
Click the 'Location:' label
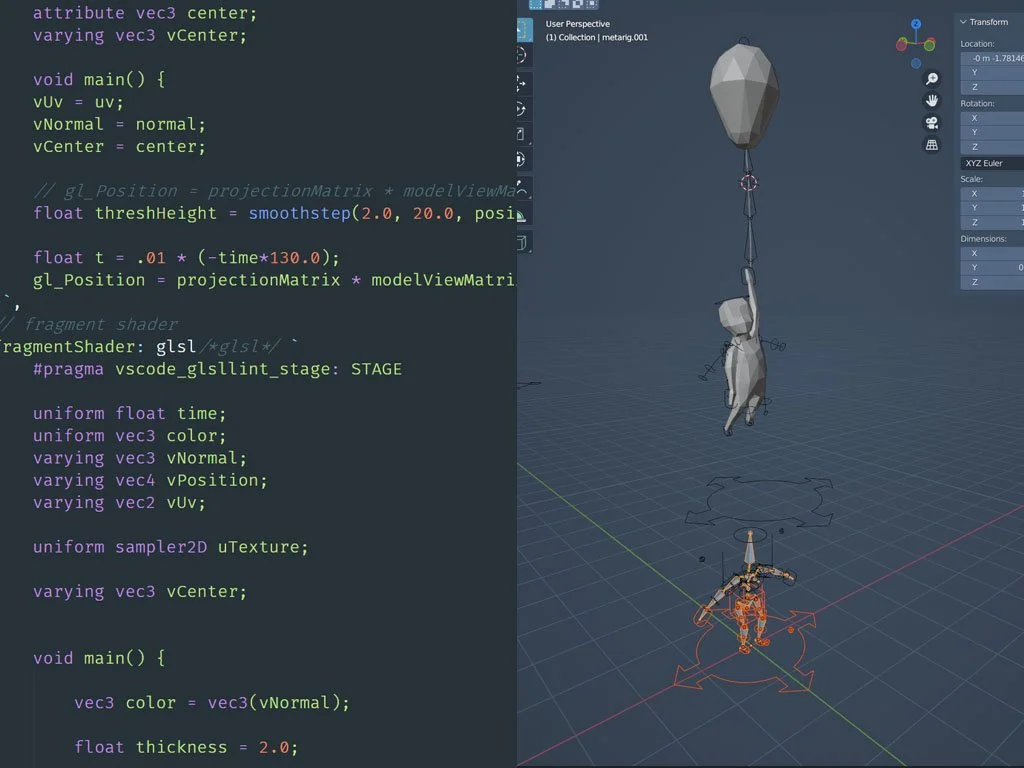tap(977, 44)
